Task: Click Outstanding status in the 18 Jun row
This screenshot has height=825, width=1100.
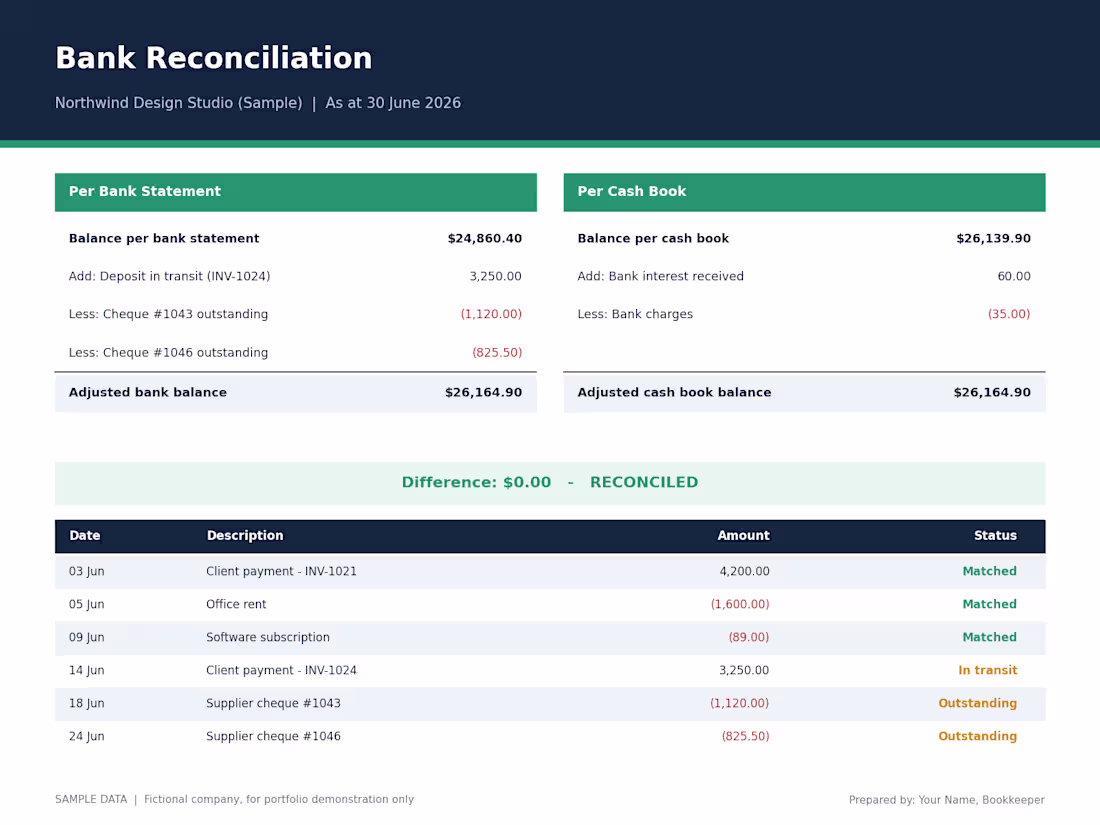Action: pos(977,704)
